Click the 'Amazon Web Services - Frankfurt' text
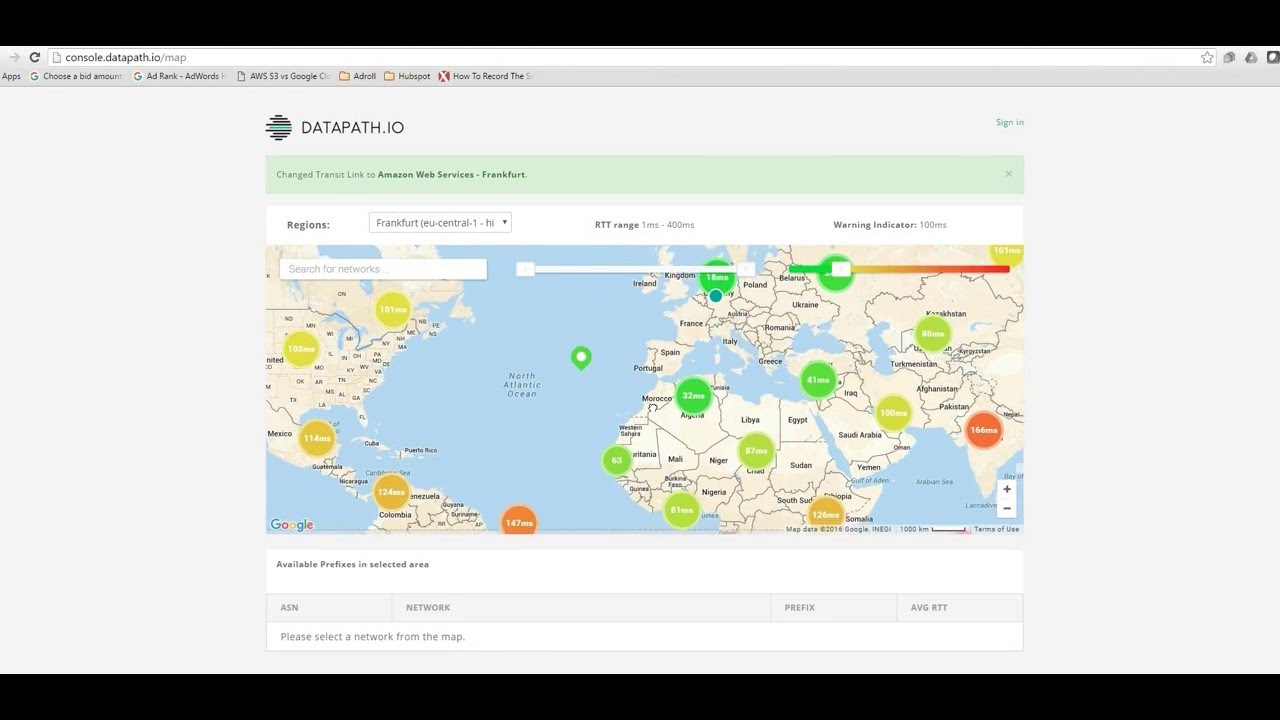This screenshot has height=720, width=1280. (451, 174)
